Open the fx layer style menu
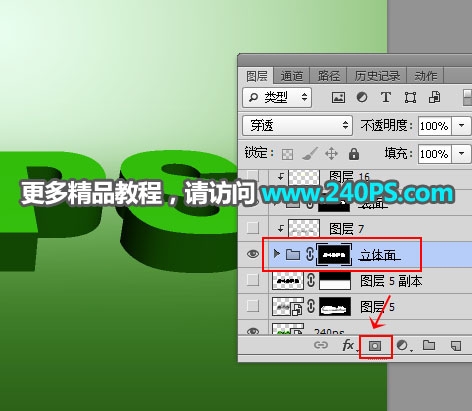Image resolution: width=472 pixels, height=411 pixels. [349, 345]
